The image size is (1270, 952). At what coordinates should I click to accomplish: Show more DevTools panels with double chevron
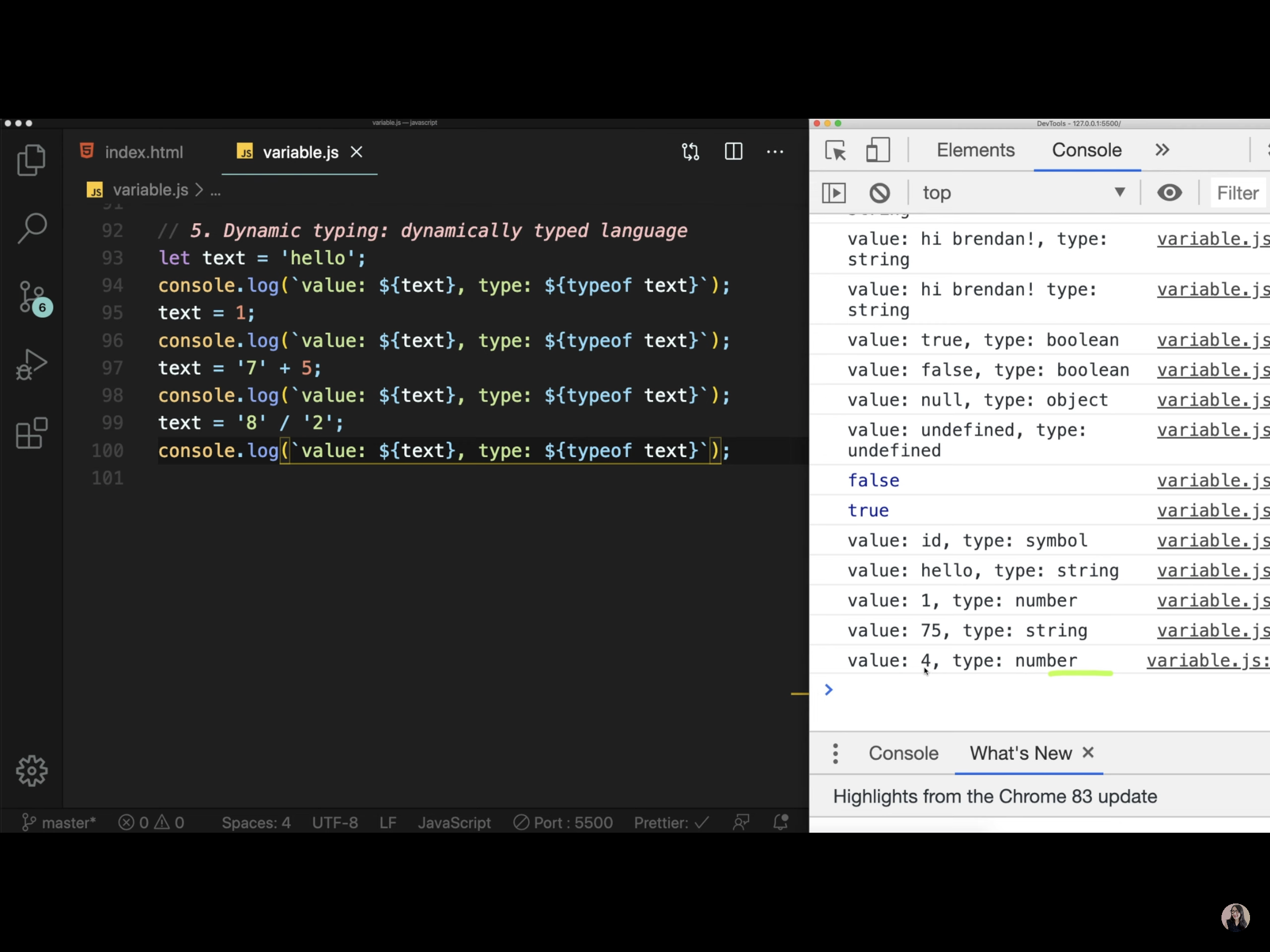[x=1162, y=150]
